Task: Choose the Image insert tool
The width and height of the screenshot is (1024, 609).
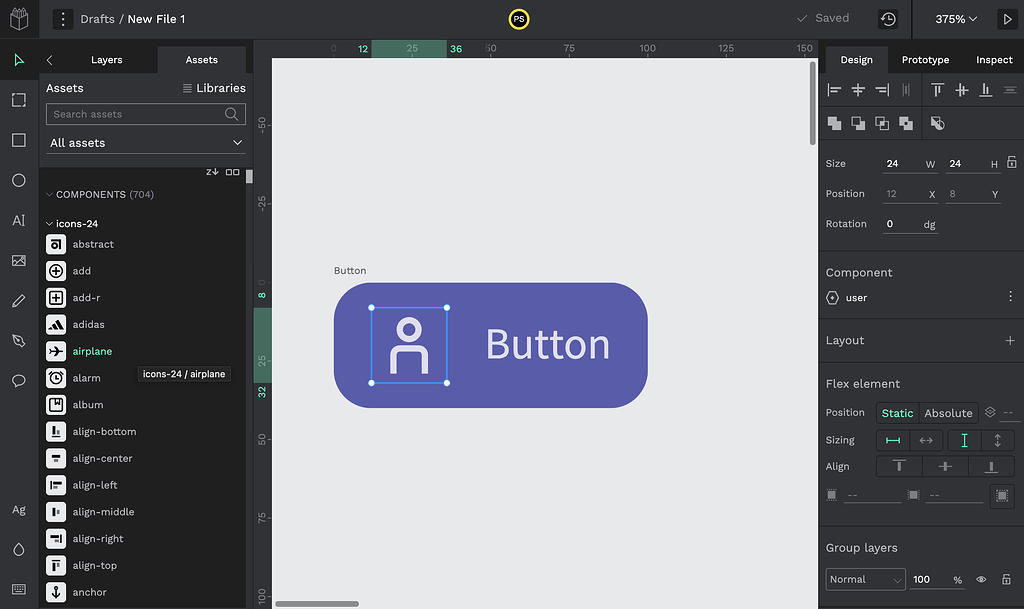Action: (18, 261)
